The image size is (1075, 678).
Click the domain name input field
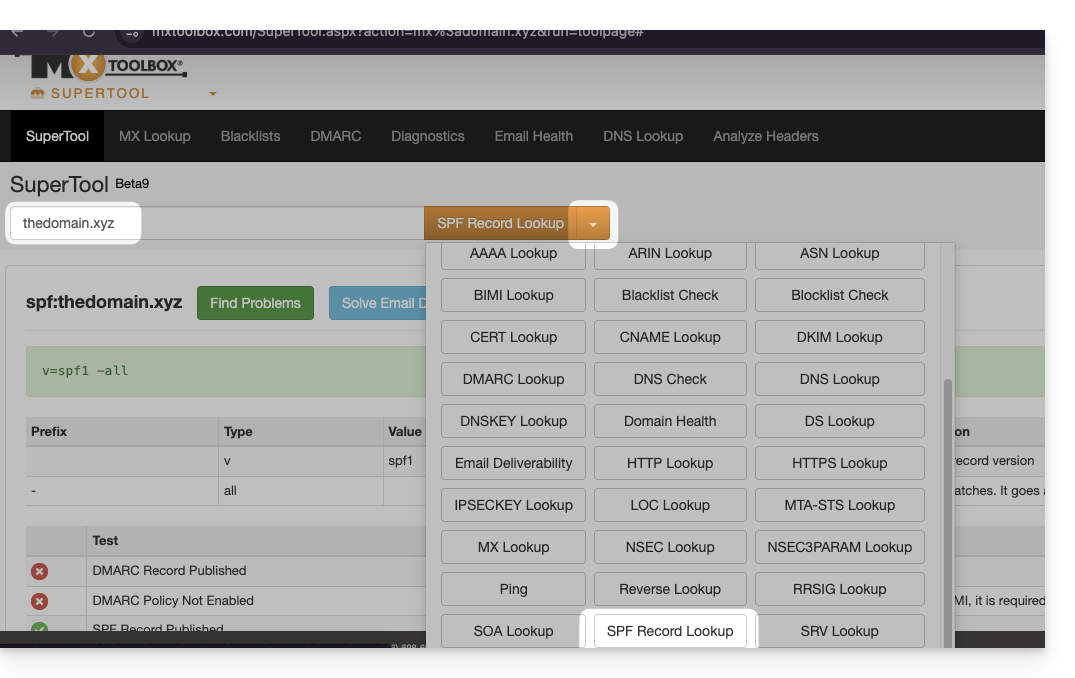coord(76,223)
